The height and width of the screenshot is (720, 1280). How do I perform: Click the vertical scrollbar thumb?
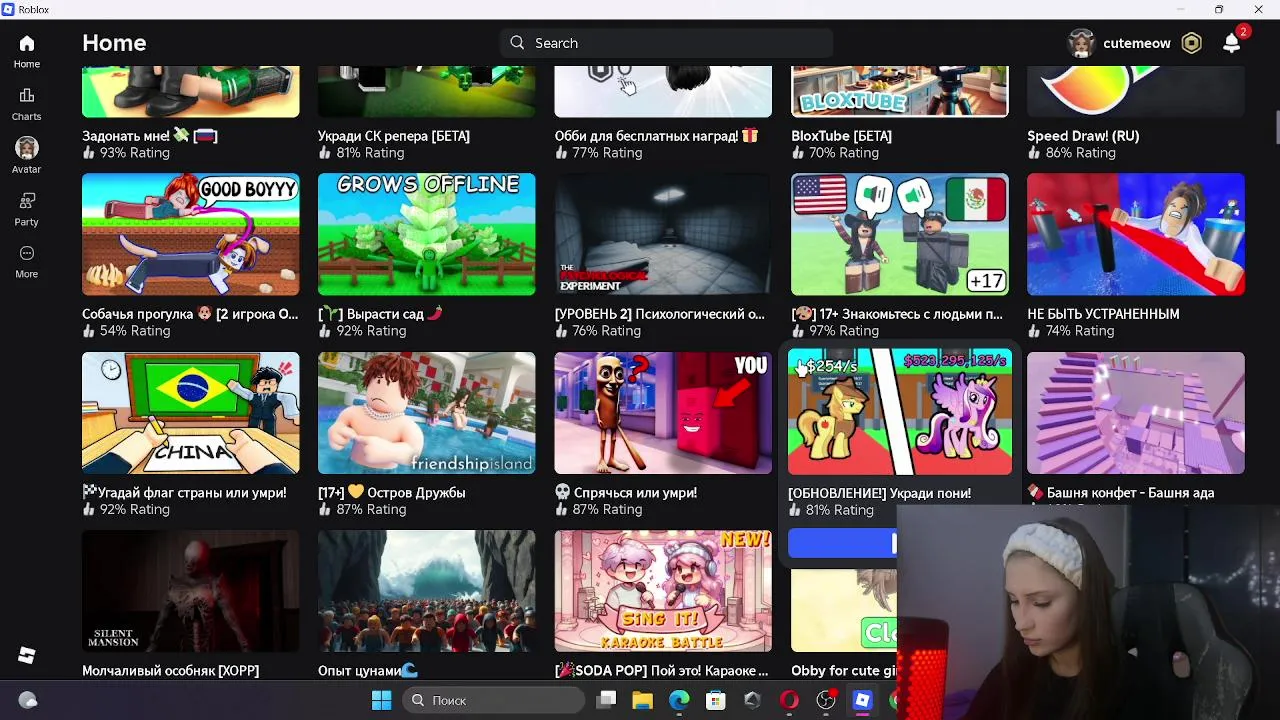pos(1276,129)
